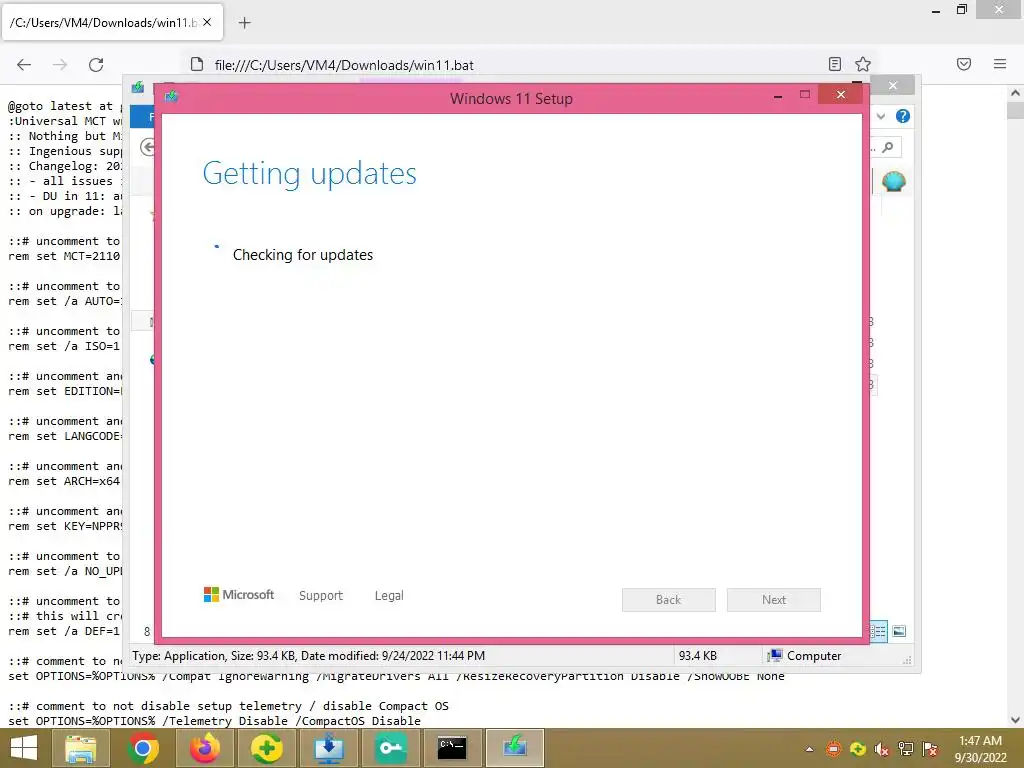
Task: Go back in the Firefox browser
Action: click(24, 65)
